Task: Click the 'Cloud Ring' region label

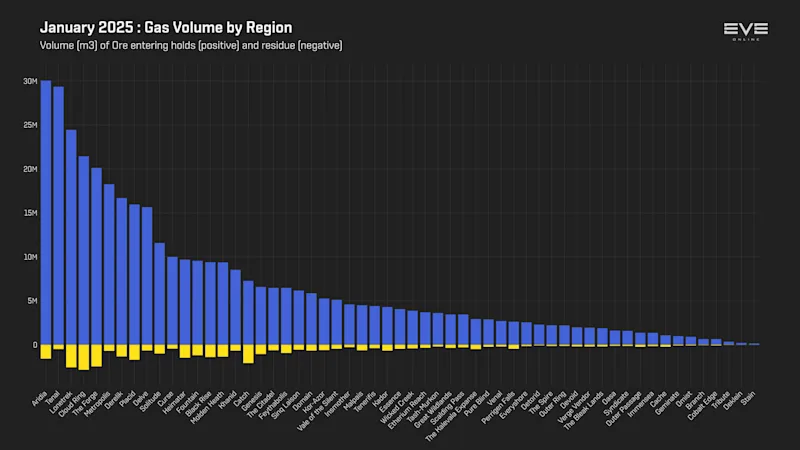Action: click(x=72, y=404)
